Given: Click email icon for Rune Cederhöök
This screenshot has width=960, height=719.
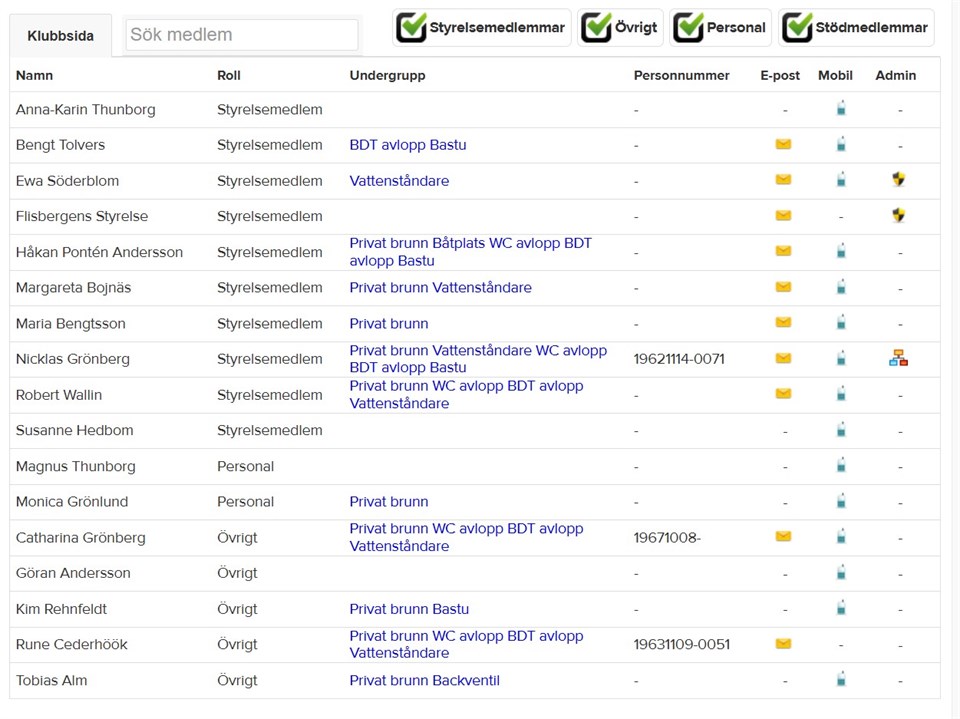Looking at the screenshot, I should coord(783,644).
